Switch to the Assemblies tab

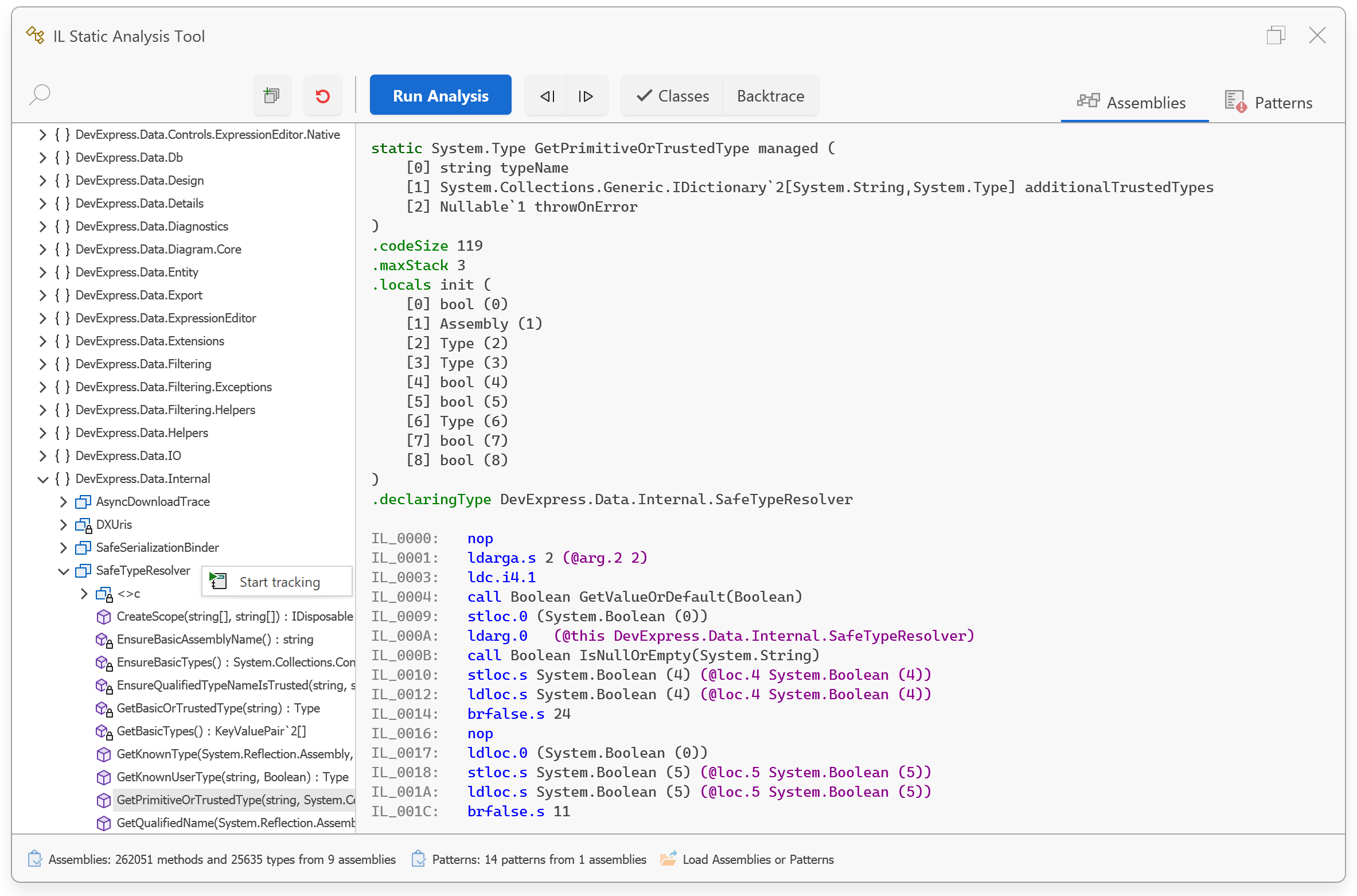point(1132,103)
